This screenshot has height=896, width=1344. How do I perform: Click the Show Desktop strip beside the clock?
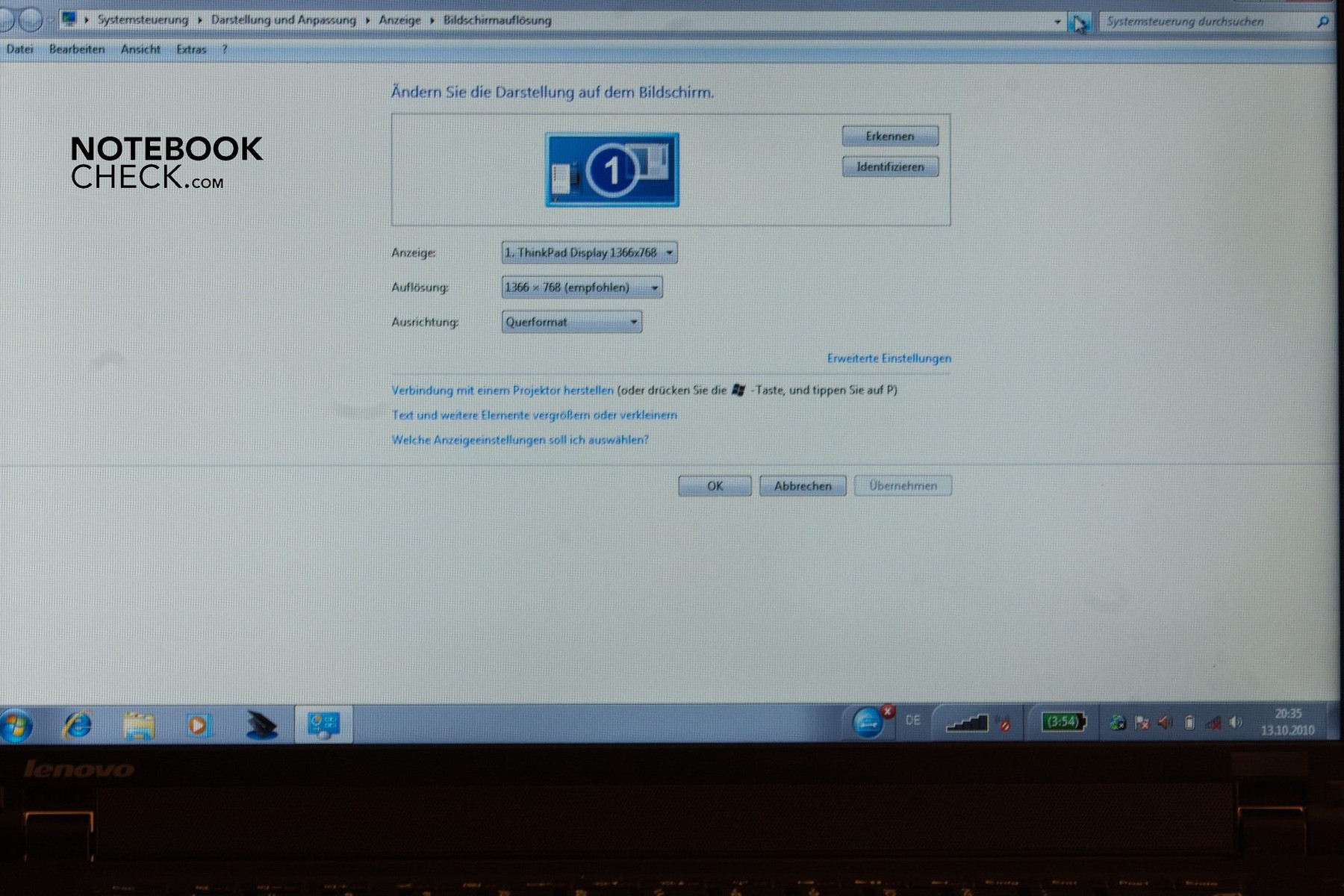point(1334,722)
